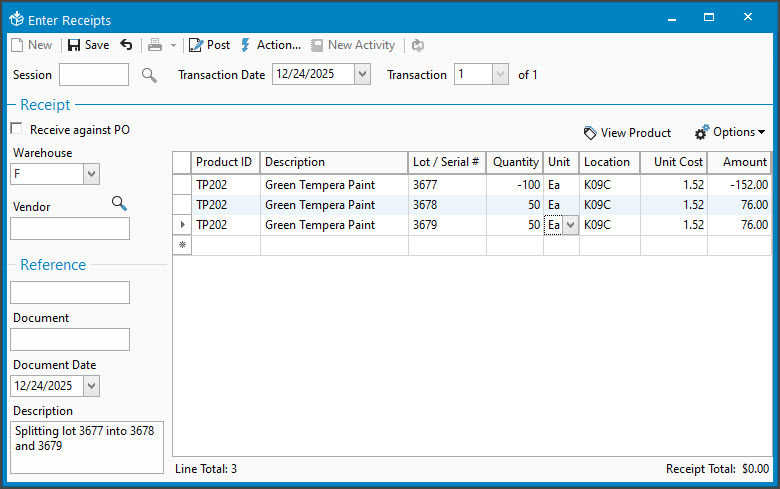Click the Session text field
Screen dimensions: 780x489
(94, 75)
